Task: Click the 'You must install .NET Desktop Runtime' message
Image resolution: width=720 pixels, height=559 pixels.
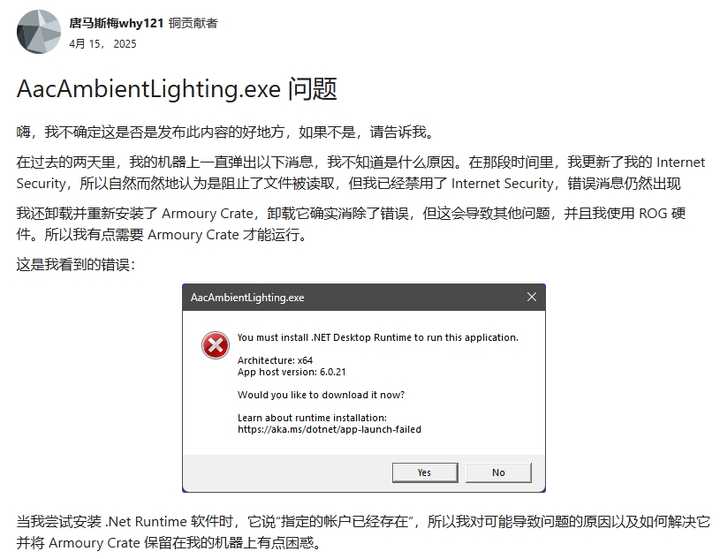Action: coord(378,337)
